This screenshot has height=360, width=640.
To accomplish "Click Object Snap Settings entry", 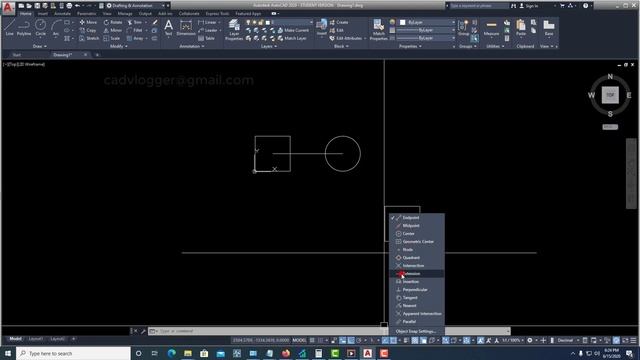I will pyautogui.click(x=416, y=331).
